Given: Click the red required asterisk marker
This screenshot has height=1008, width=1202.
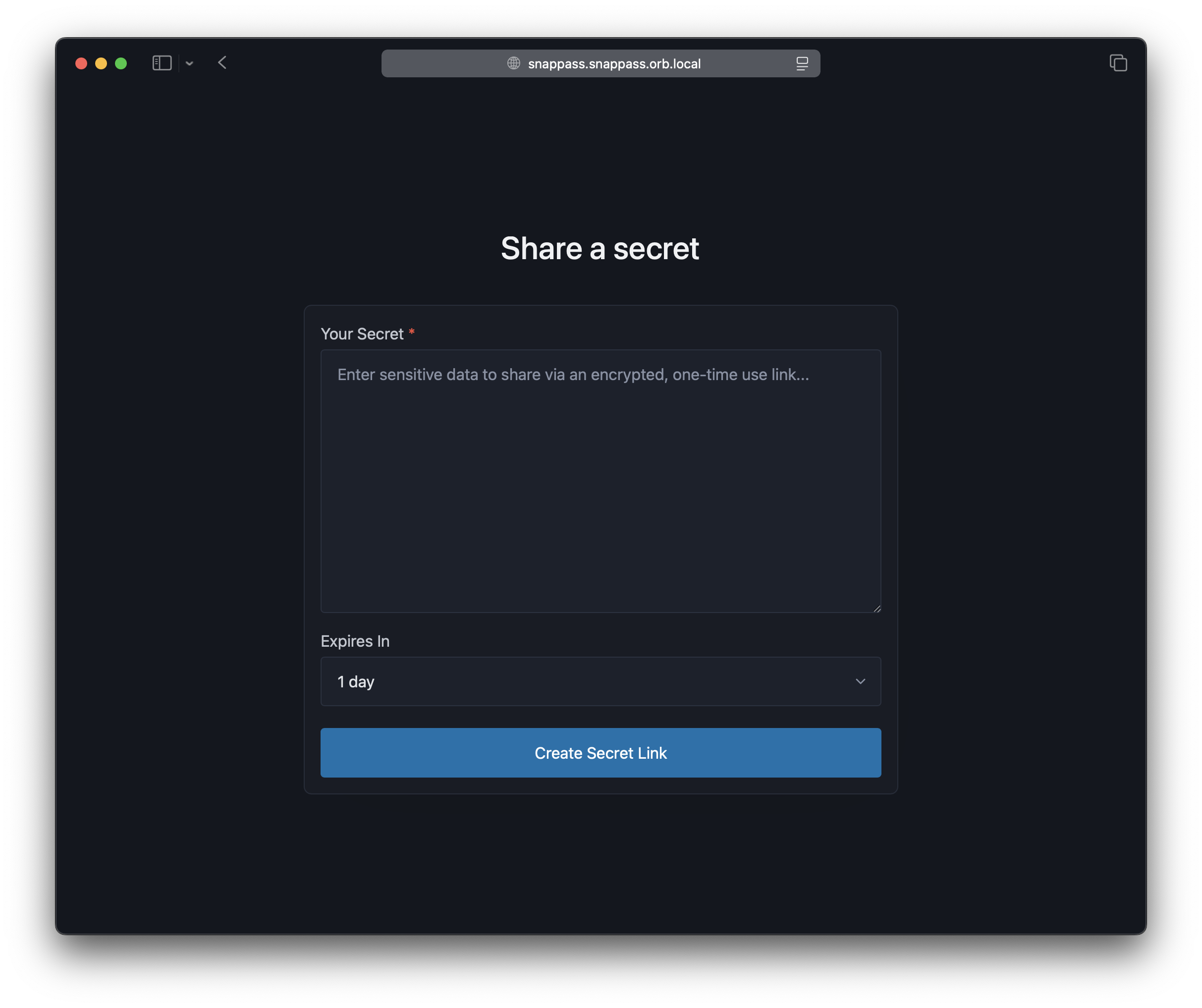Looking at the screenshot, I should pos(412,332).
